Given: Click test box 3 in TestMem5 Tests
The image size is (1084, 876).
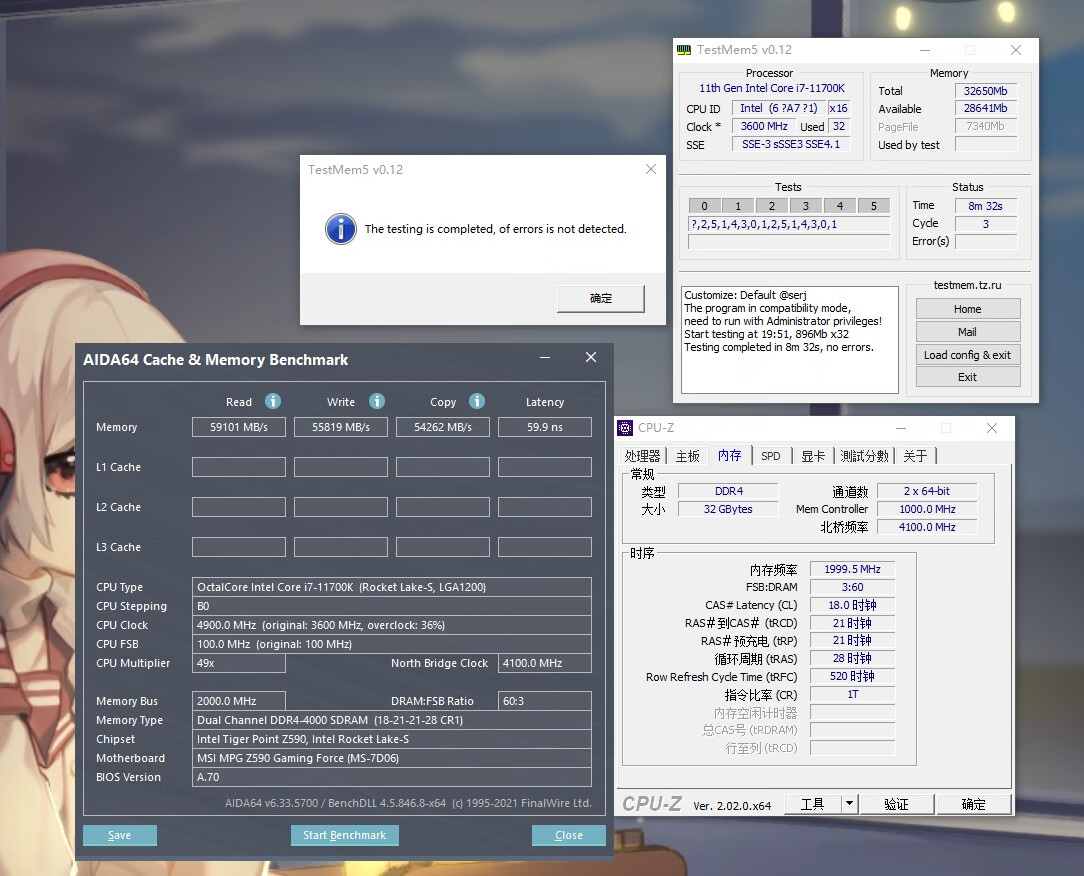Looking at the screenshot, I should (x=806, y=206).
